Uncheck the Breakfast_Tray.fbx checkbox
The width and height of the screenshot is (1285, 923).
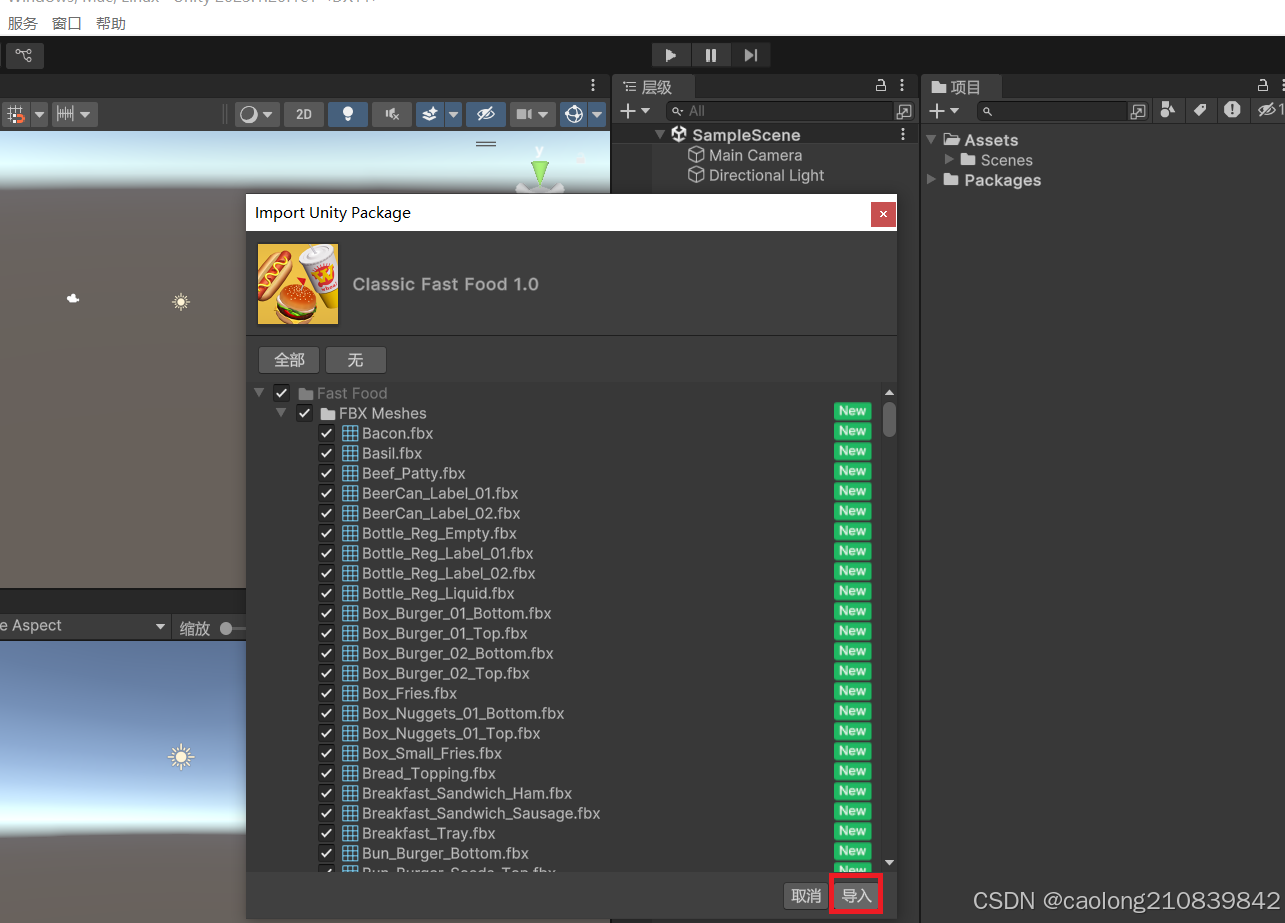point(326,833)
